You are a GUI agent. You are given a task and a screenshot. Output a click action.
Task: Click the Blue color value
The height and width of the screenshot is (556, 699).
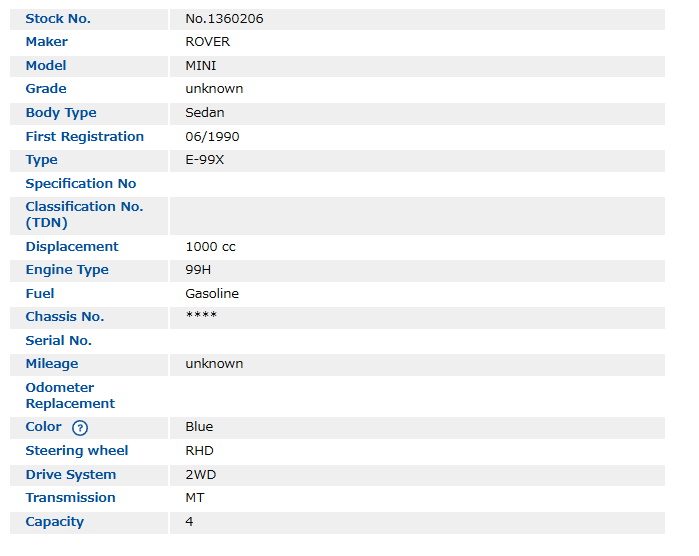(199, 427)
